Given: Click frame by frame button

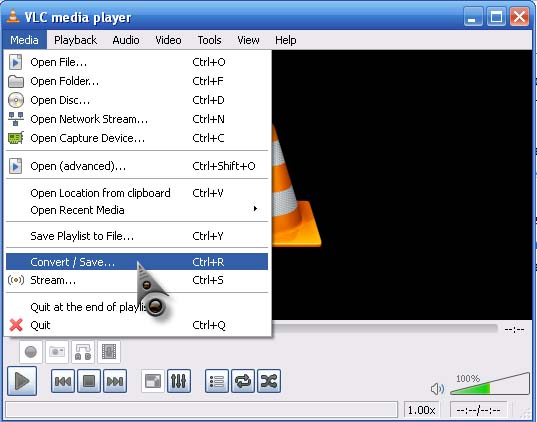Looking at the screenshot, I should pos(109,352).
